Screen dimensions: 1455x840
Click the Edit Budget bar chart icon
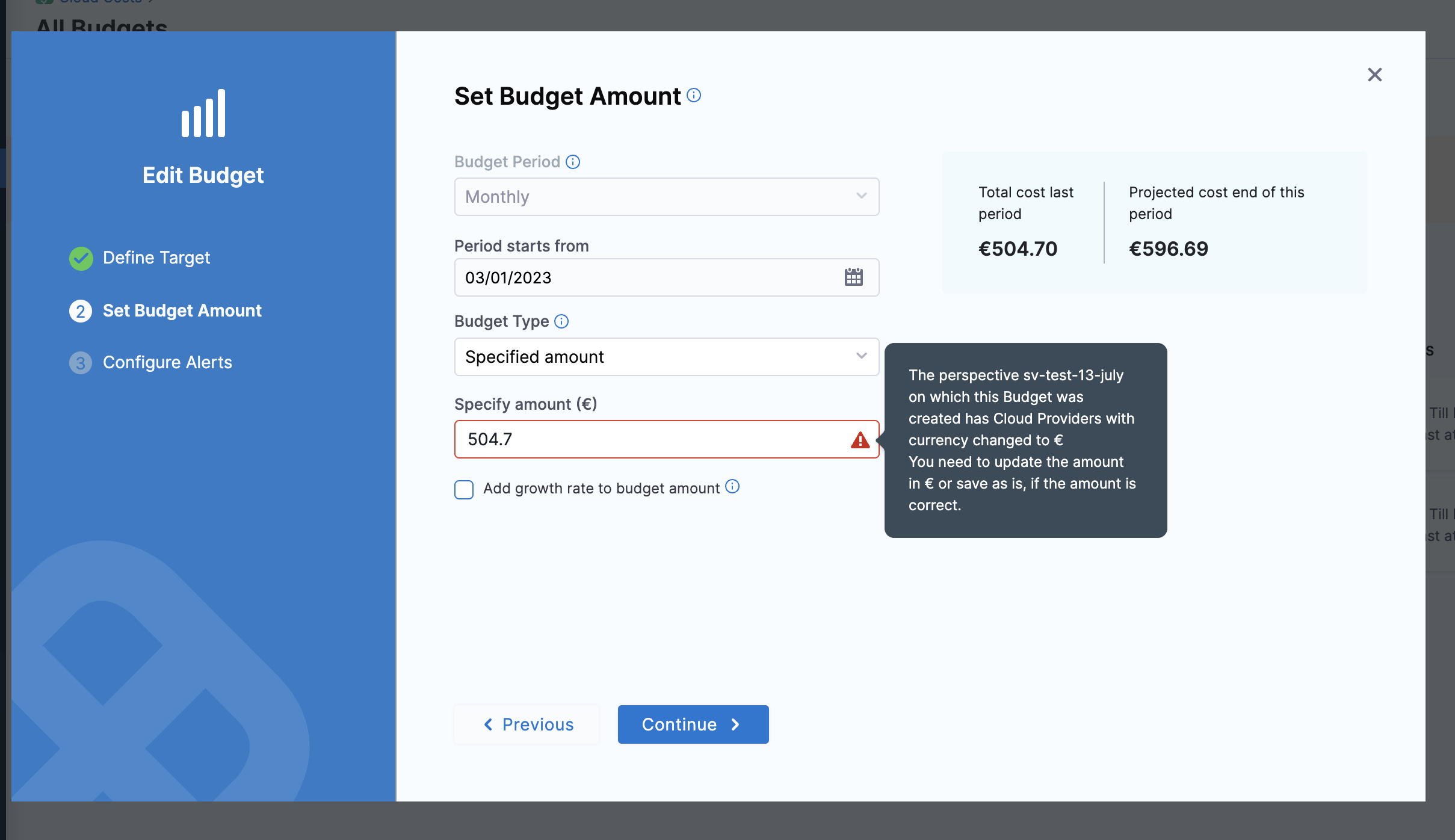click(203, 114)
